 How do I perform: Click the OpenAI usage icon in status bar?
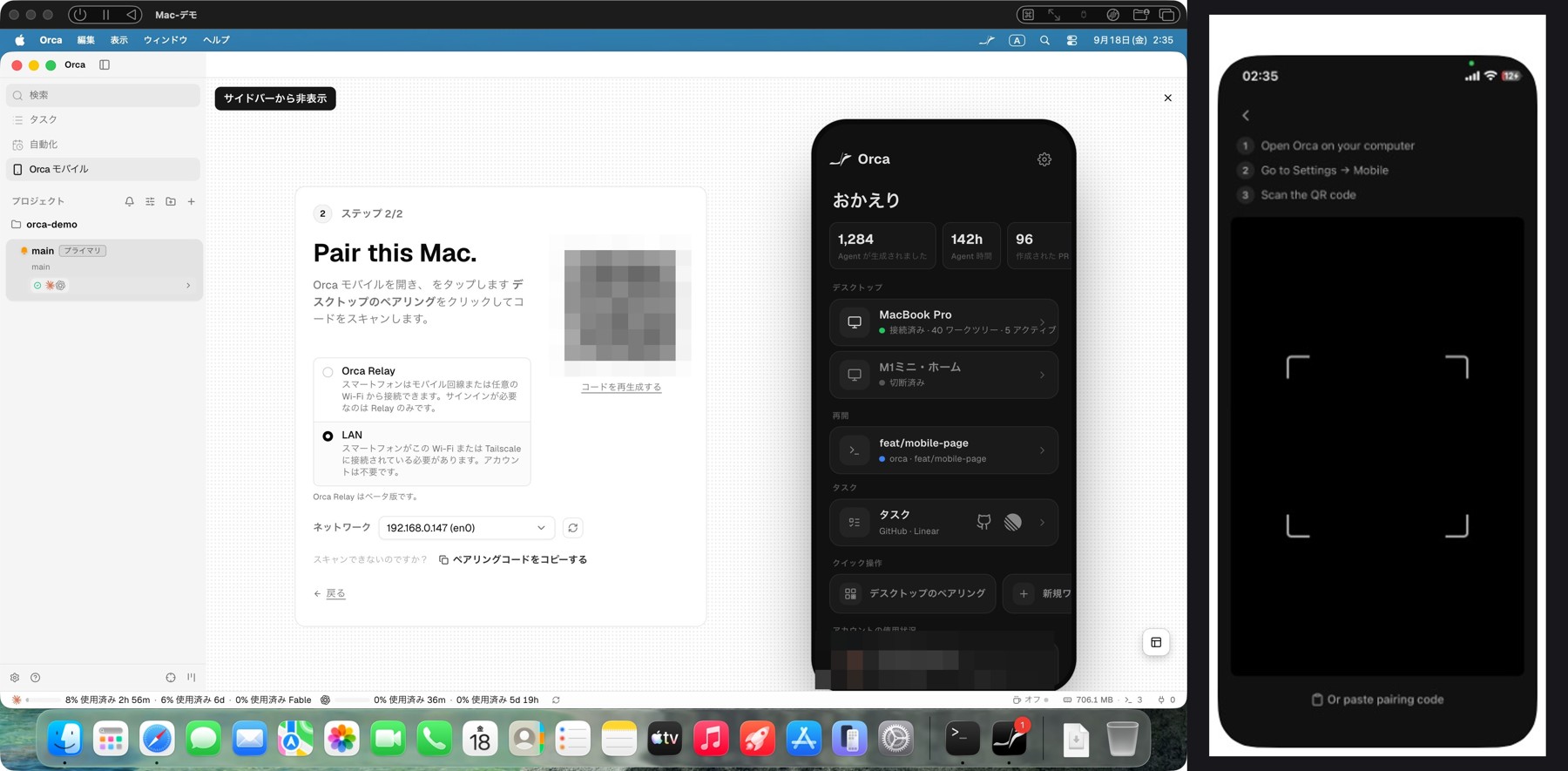point(326,700)
